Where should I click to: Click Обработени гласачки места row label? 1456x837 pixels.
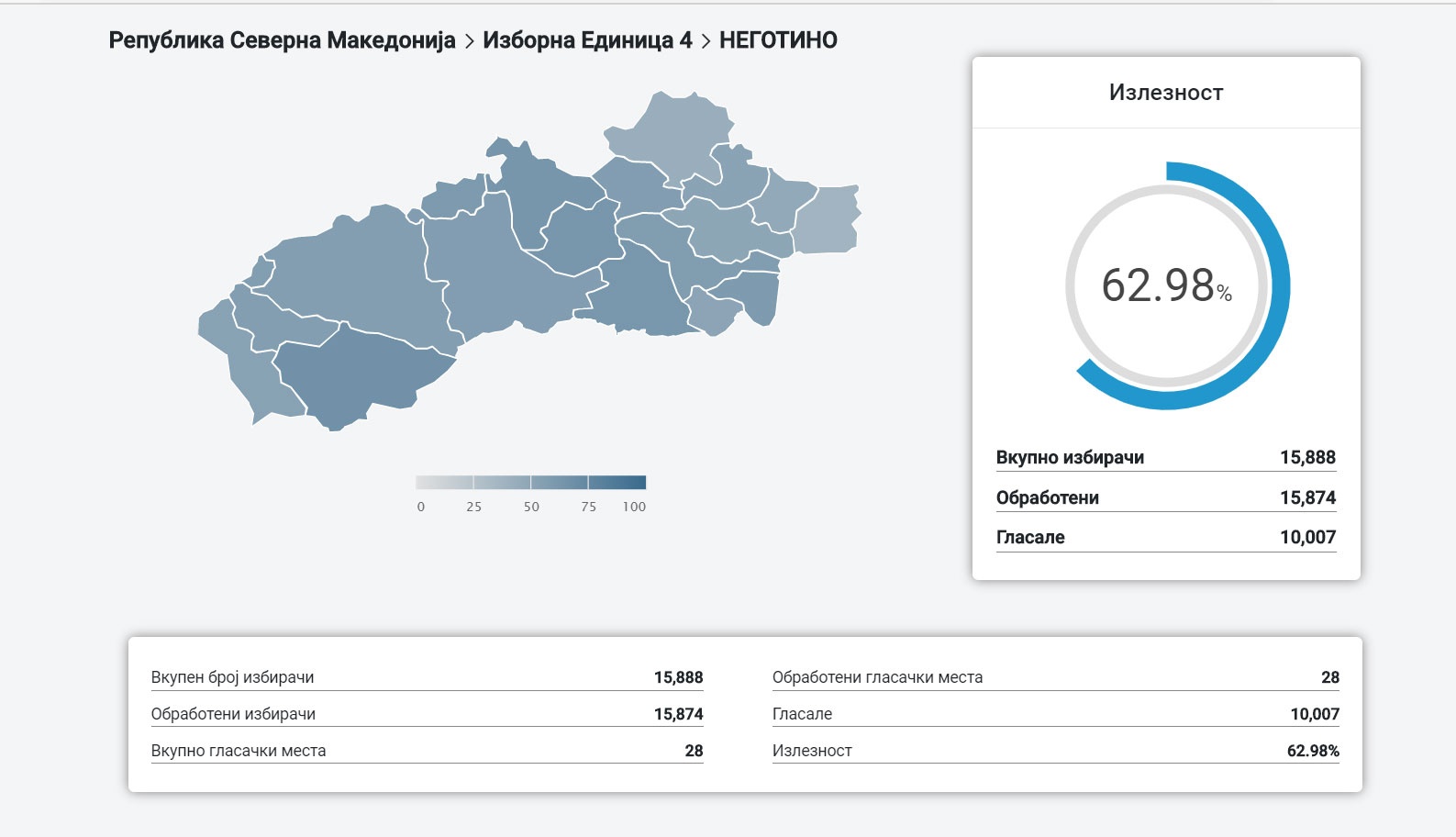877,677
